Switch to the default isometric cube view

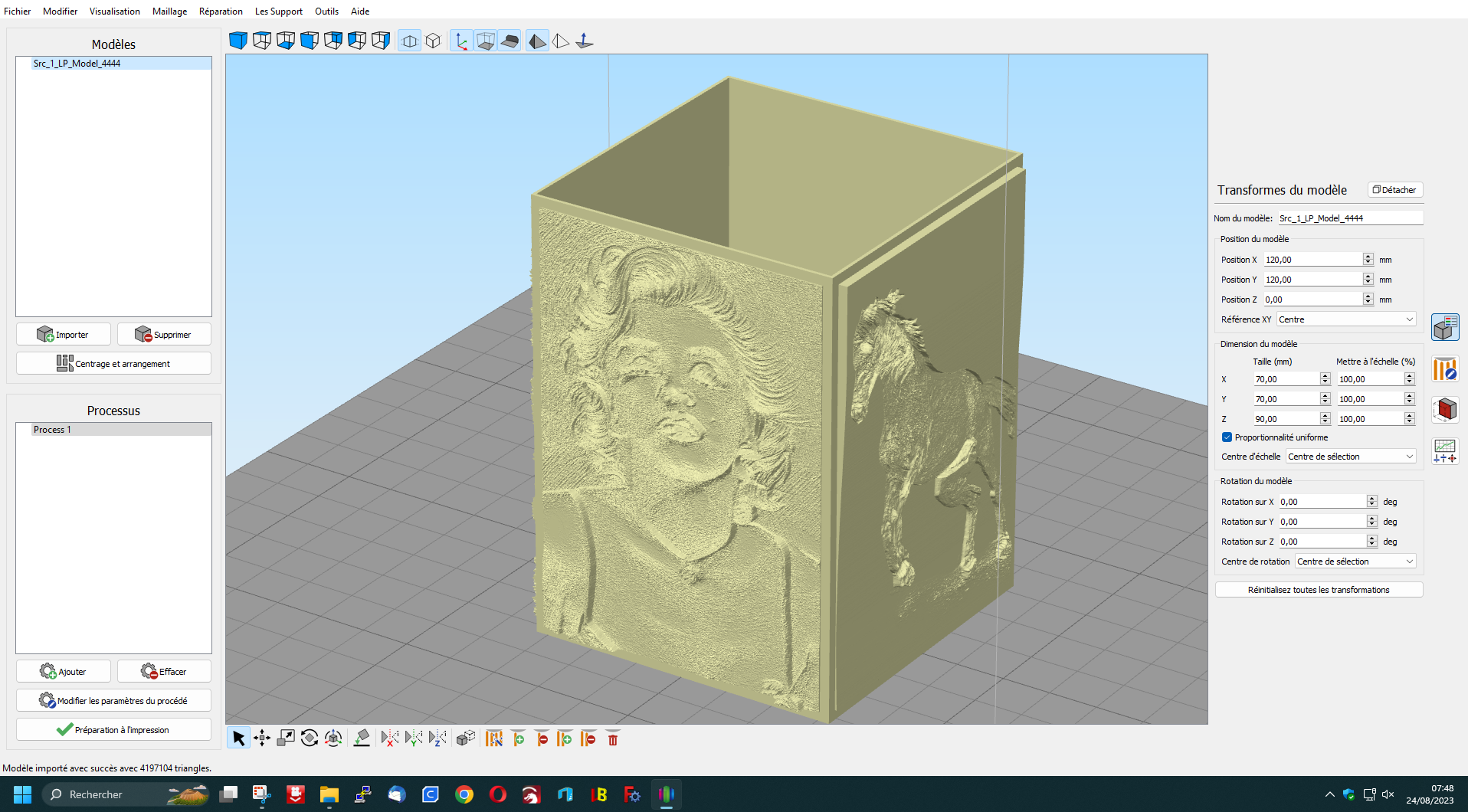tap(238, 41)
